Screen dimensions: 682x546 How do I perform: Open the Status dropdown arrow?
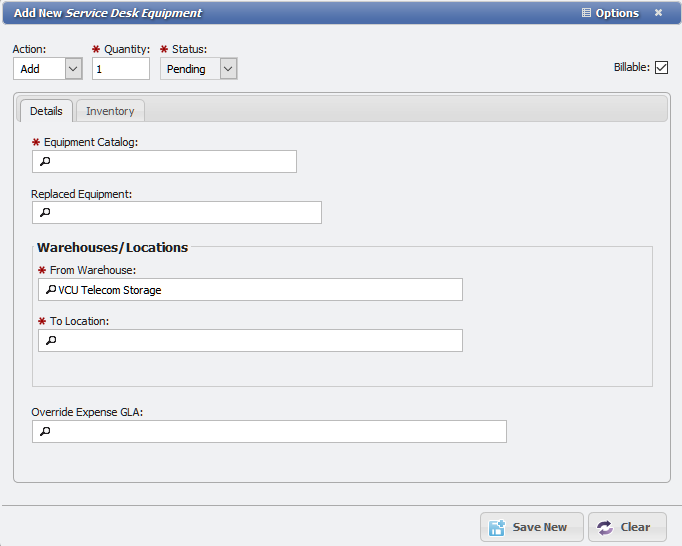click(228, 69)
